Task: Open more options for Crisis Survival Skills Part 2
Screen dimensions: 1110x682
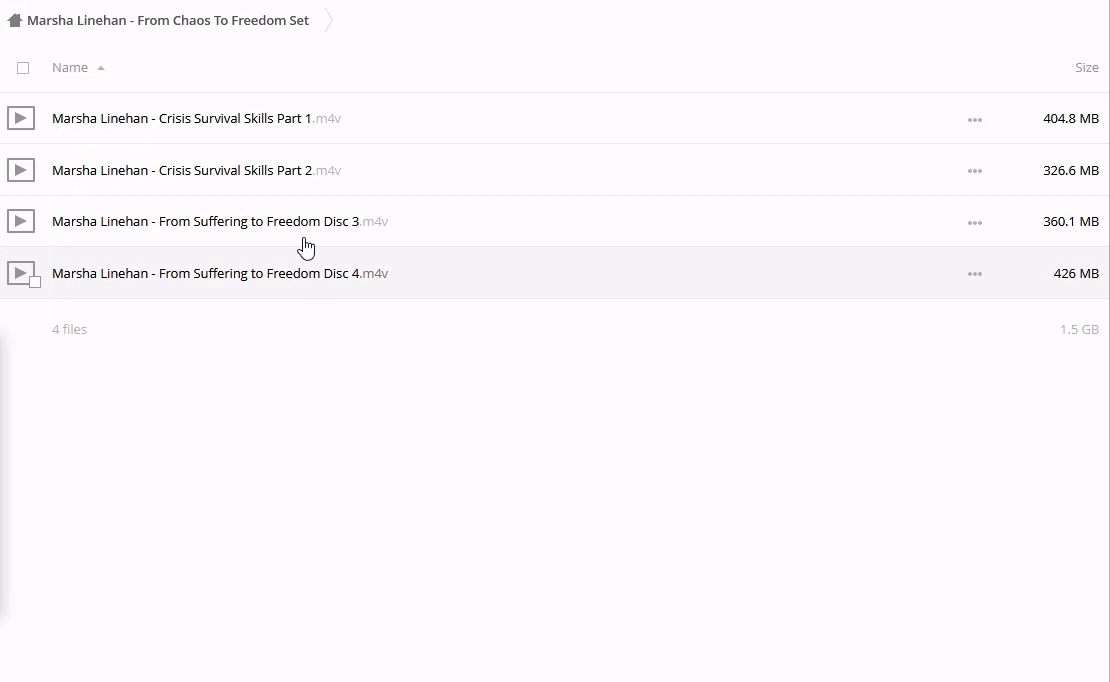Action: tap(974, 171)
